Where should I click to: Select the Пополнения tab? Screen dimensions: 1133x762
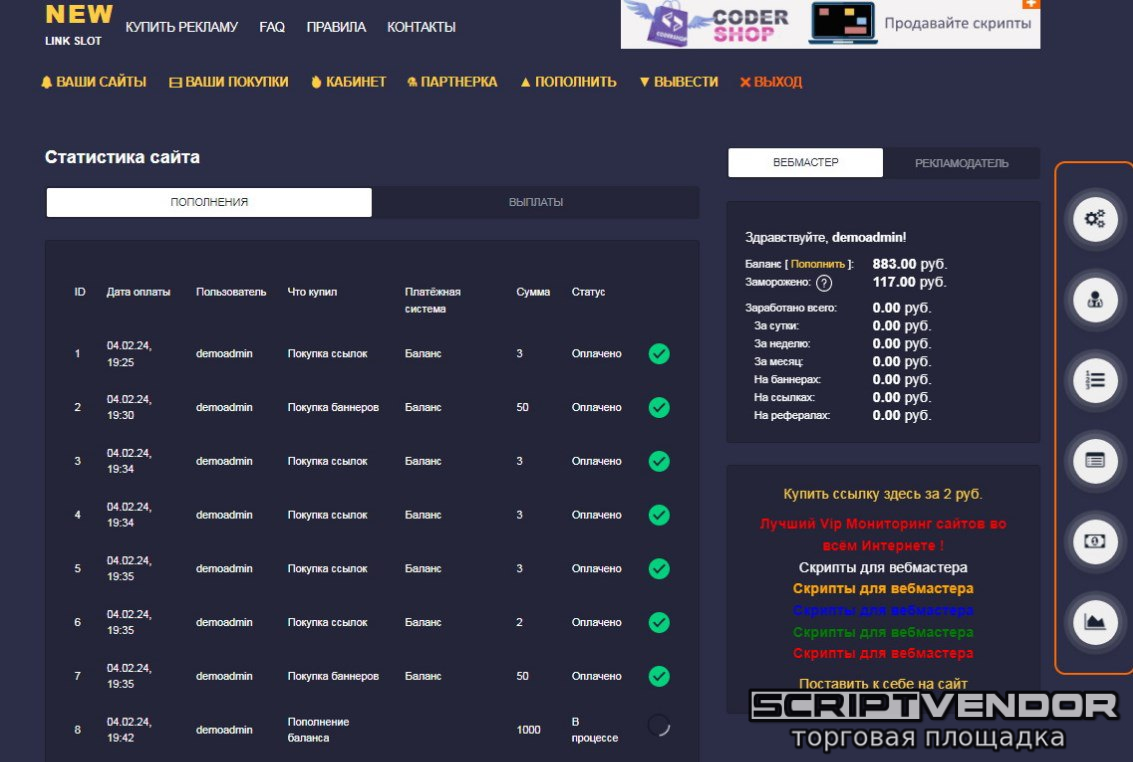pyautogui.click(x=209, y=202)
